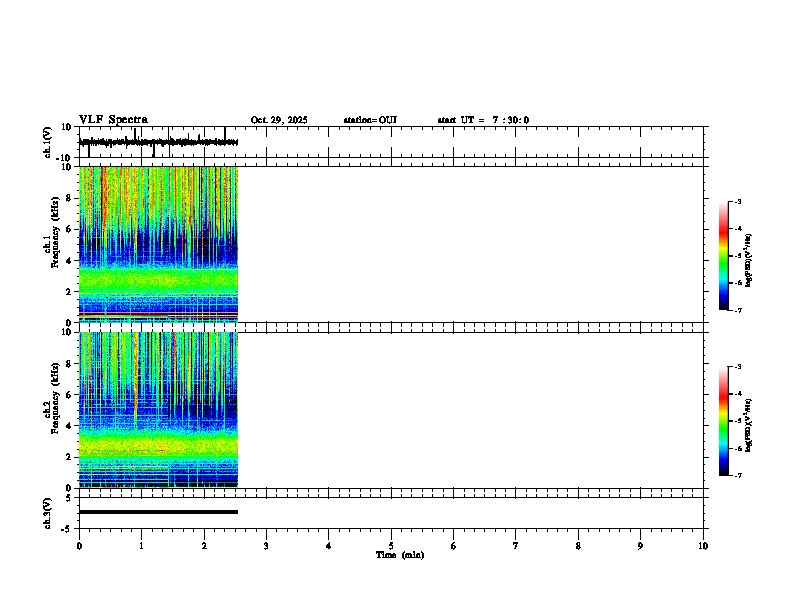Click the "VLF Spectra" plot title

point(113,120)
